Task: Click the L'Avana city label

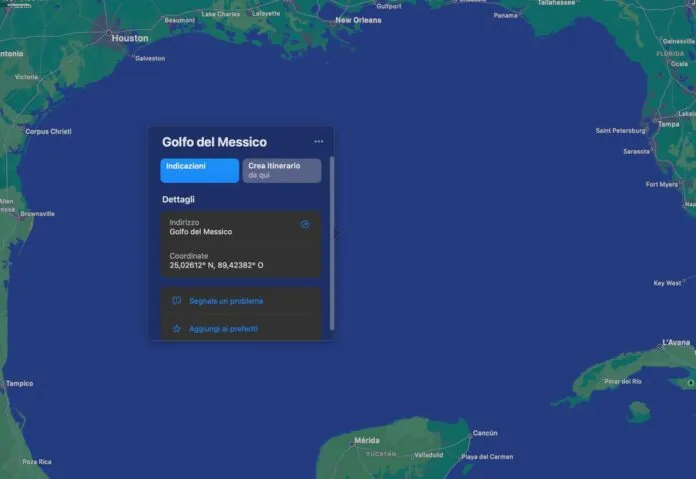Action: (676, 342)
